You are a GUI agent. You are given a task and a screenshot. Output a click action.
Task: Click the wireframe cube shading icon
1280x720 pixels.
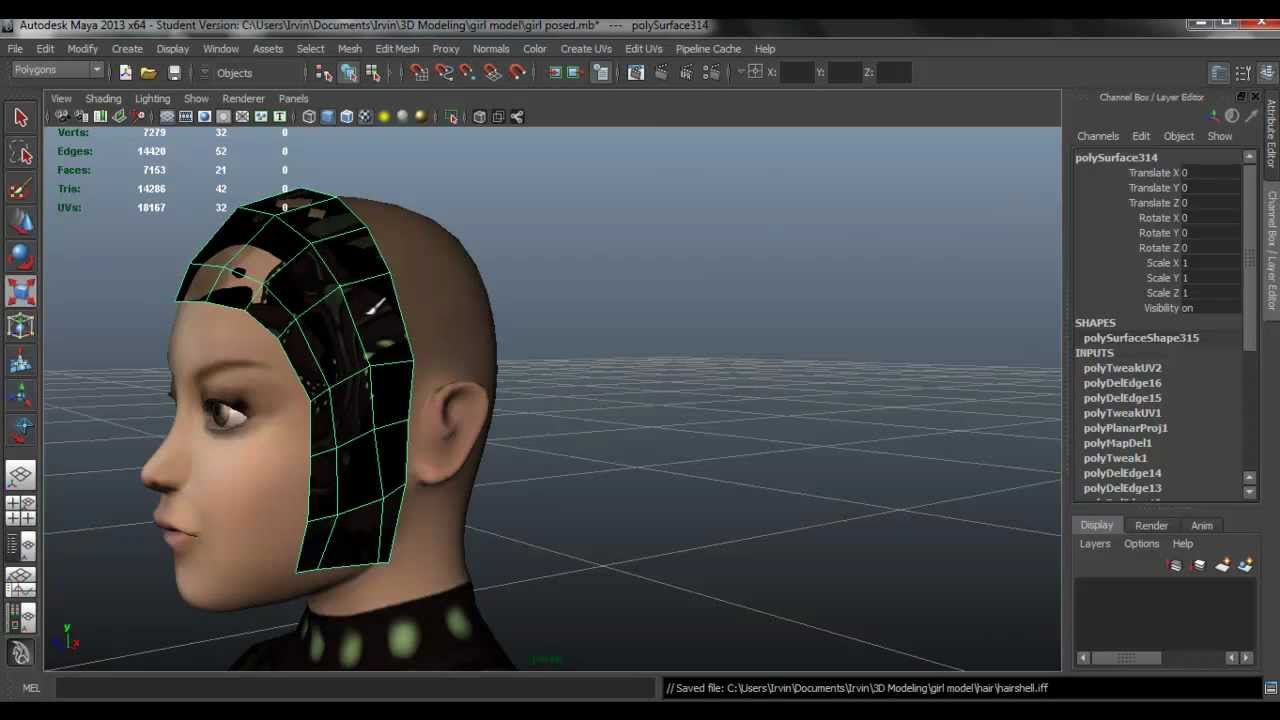pos(309,117)
